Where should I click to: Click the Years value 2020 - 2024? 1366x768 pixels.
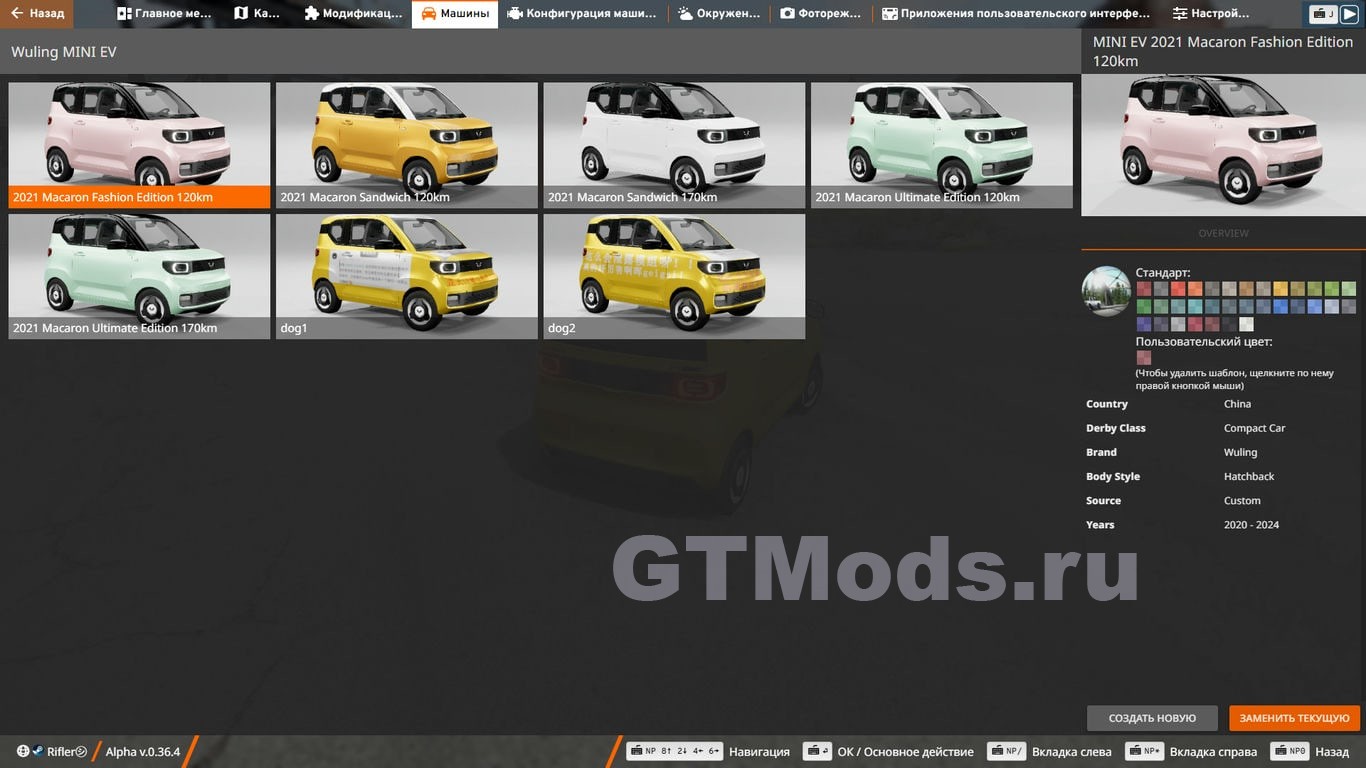1251,524
